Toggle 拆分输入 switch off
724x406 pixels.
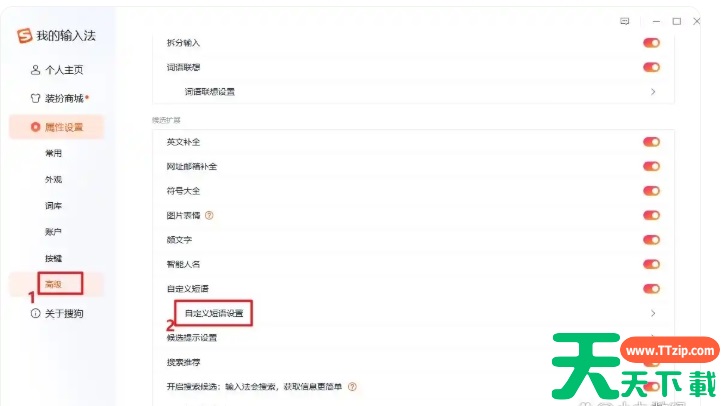pyautogui.click(x=651, y=42)
